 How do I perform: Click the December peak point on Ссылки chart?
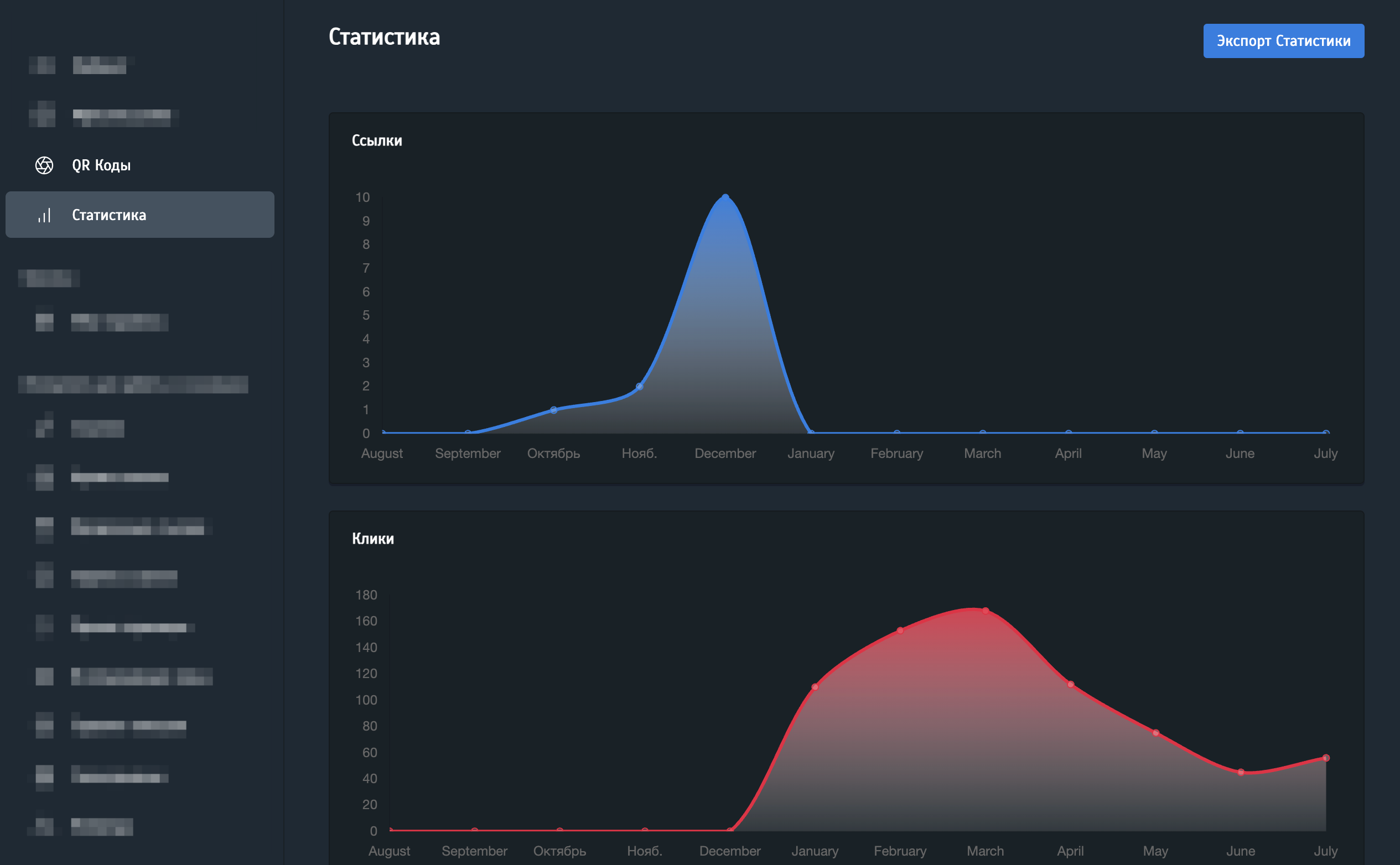coord(725,197)
